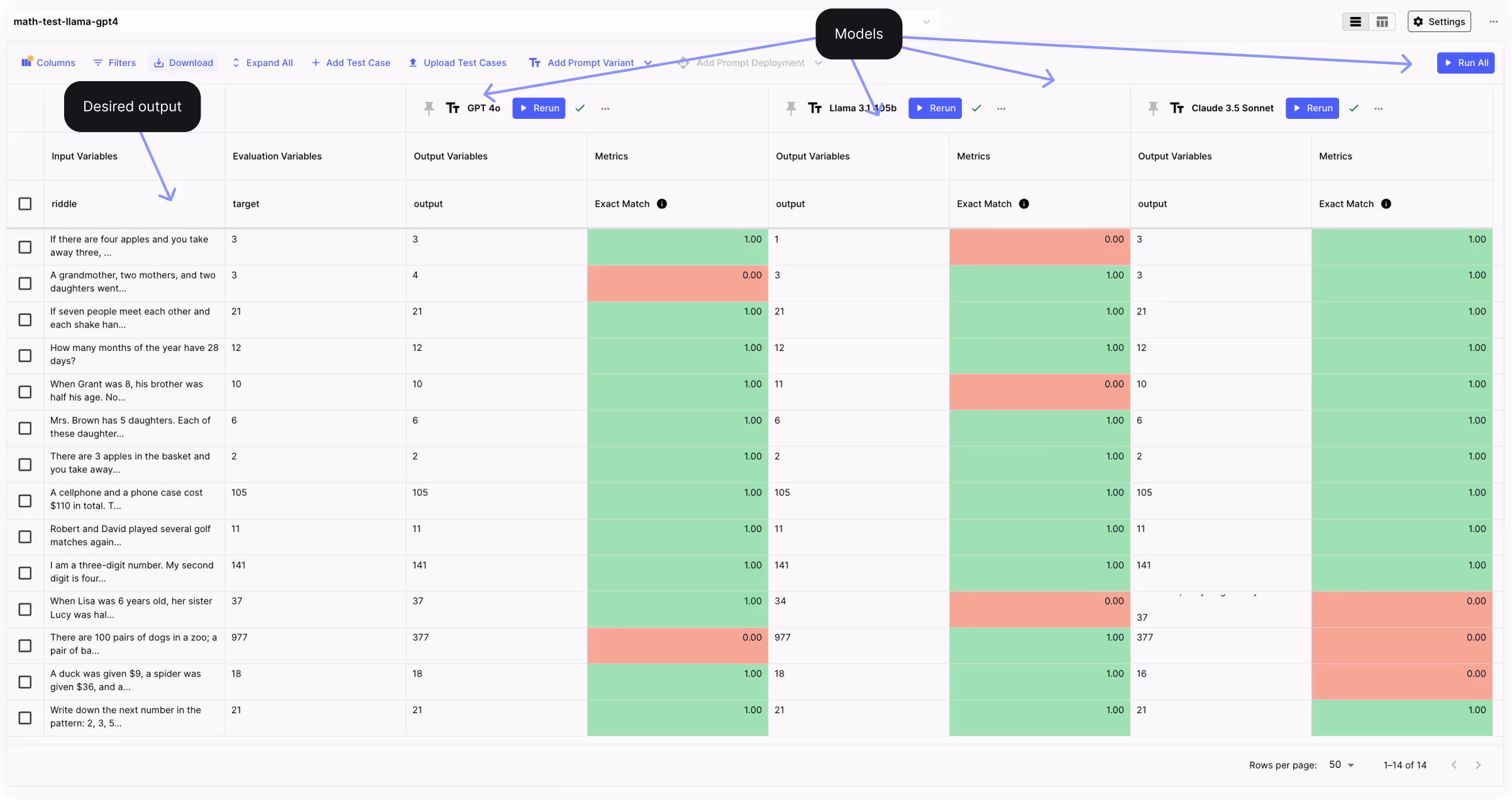Open top-right three-dot more options menu

coord(1493,21)
